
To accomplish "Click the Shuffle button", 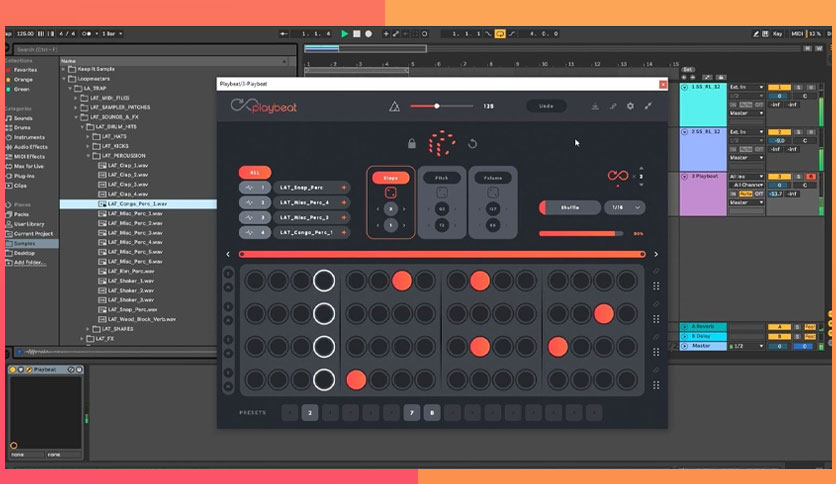I will 570,207.
